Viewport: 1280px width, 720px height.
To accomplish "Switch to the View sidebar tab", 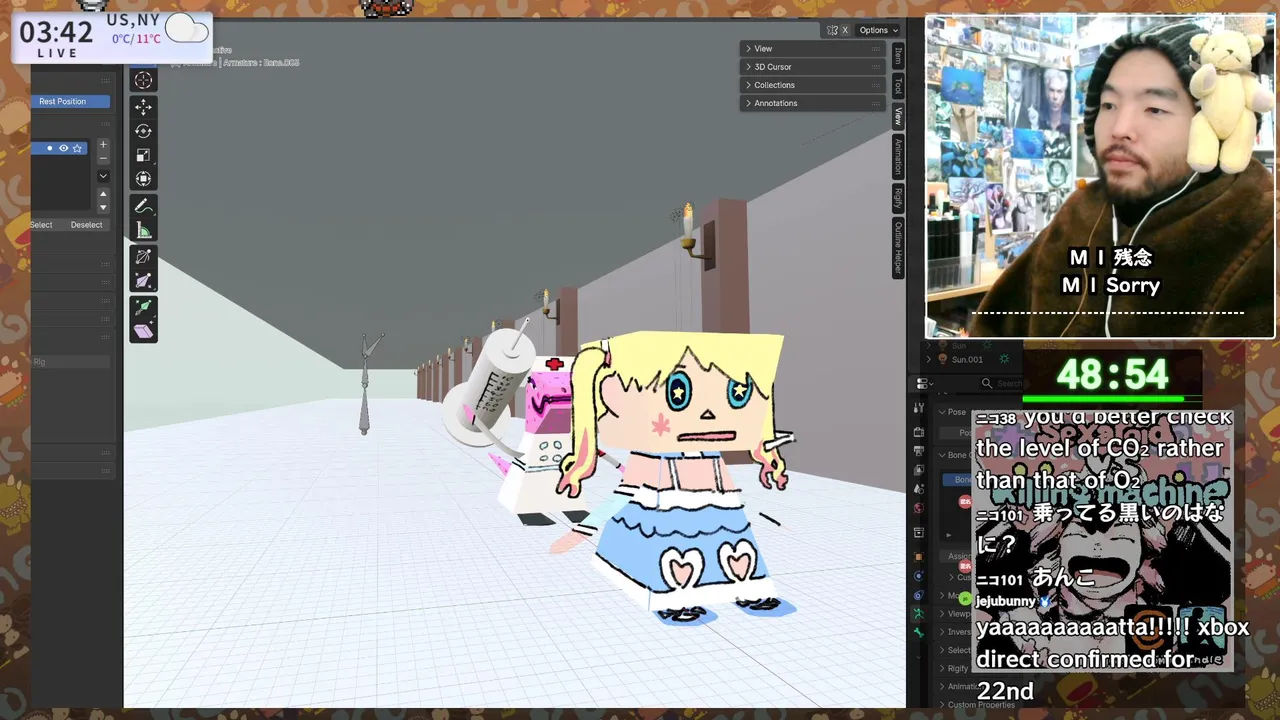I will point(898,116).
